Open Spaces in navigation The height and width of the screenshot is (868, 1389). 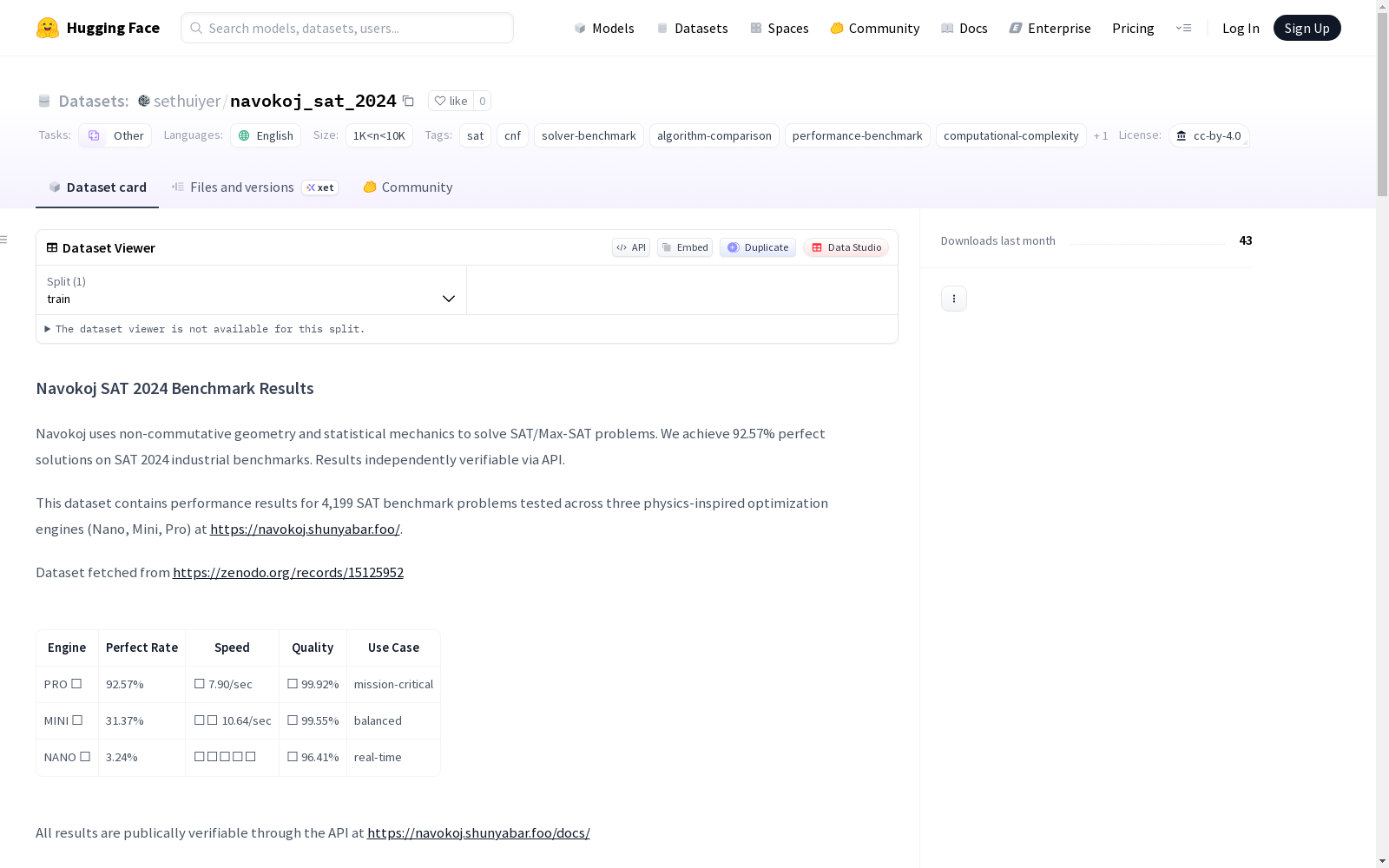[780, 28]
